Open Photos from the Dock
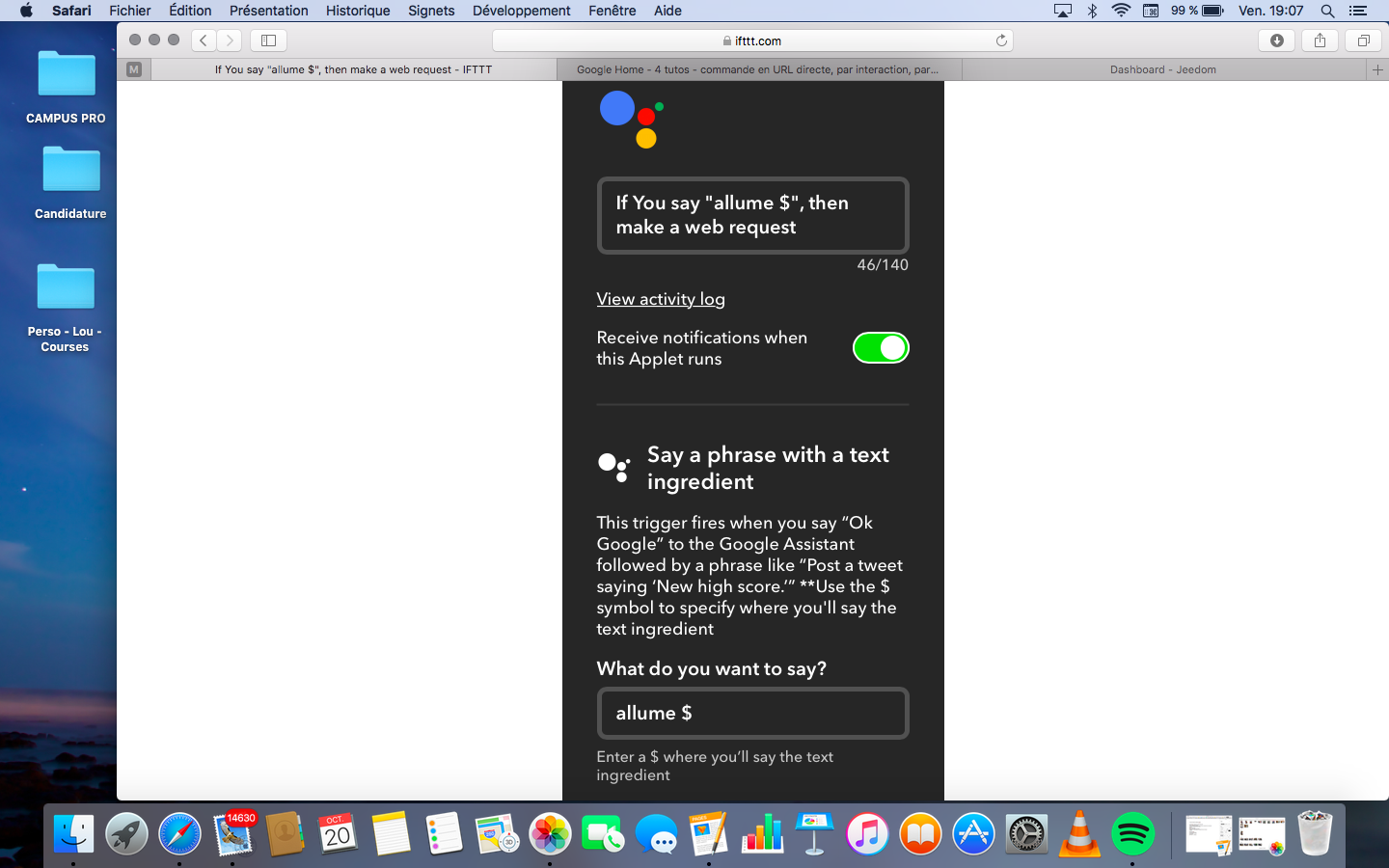Image resolution: width=1389 pixels, height=868 pixels. tap(550, 834)
